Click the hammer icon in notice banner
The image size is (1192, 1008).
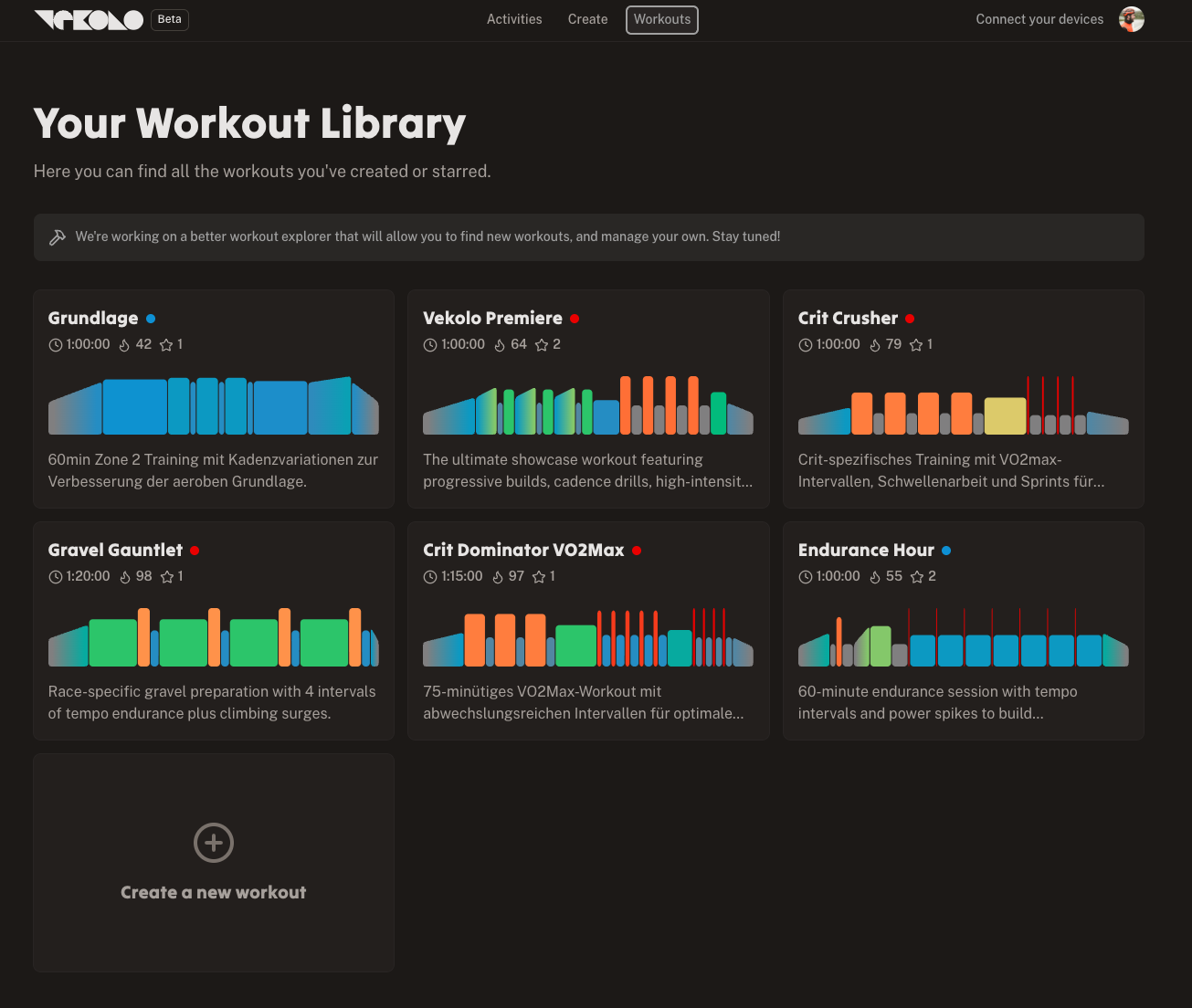click(x=58, y=237)
